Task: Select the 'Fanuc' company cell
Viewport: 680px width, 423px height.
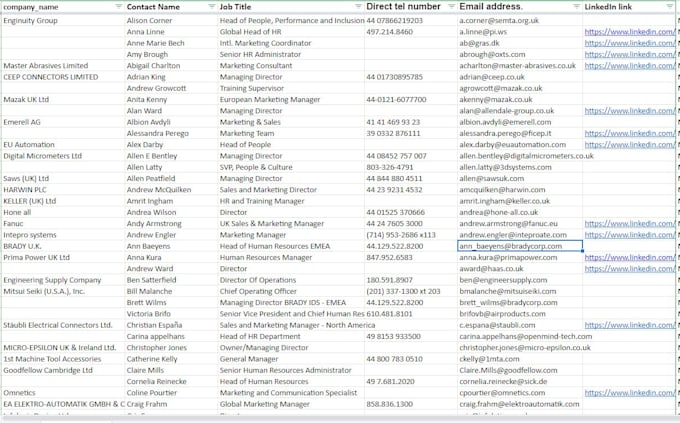Action: click(62, 223)
